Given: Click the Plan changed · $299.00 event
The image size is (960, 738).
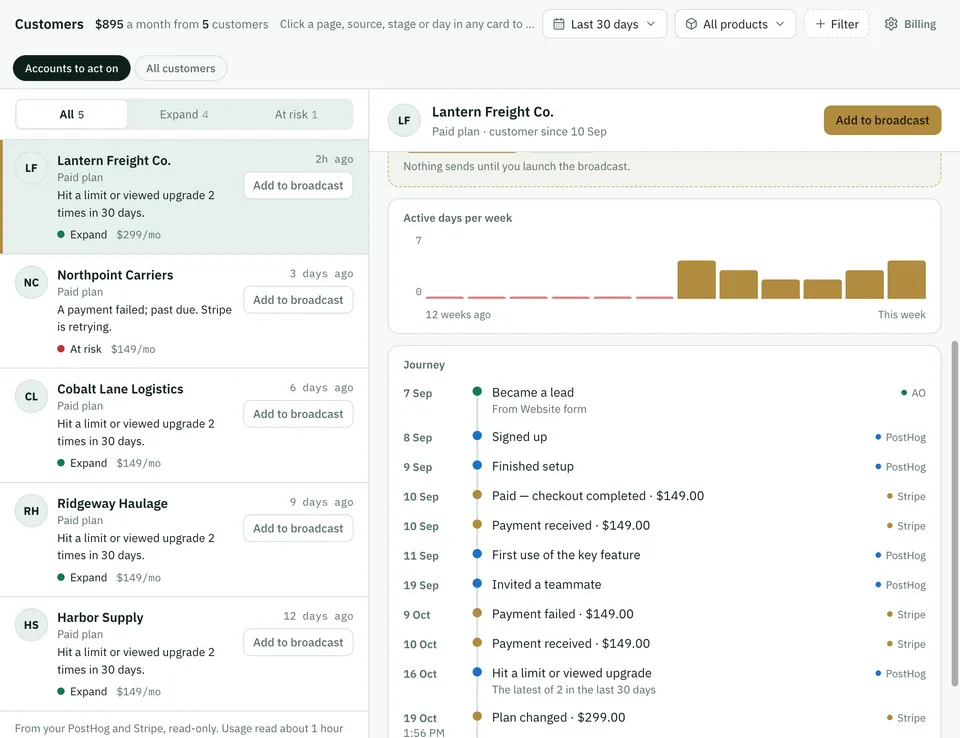Looking at the screenshot, I should [x=558, y=717].
